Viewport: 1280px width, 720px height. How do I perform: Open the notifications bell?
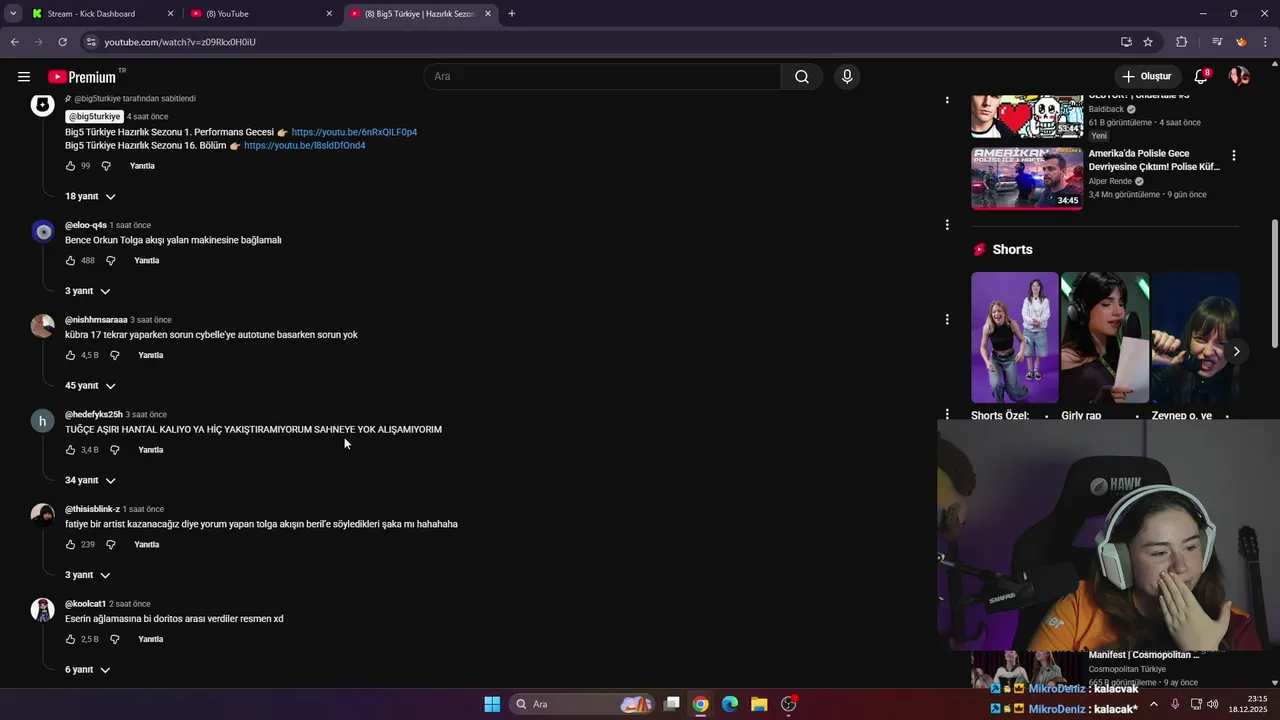point(1201,77)
